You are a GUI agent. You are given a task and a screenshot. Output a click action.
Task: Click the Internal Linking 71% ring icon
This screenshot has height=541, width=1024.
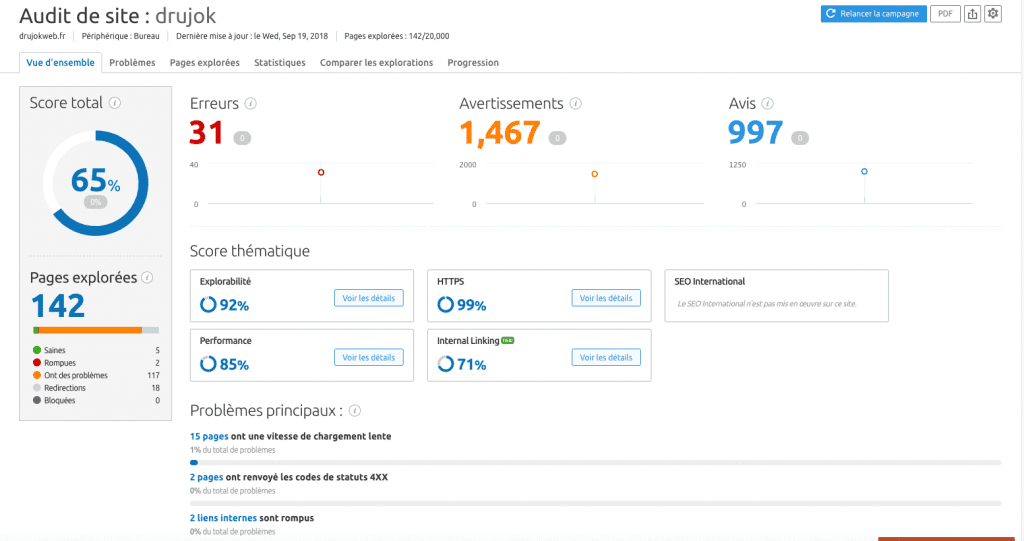pyautogui.click(x=445, y=364)
